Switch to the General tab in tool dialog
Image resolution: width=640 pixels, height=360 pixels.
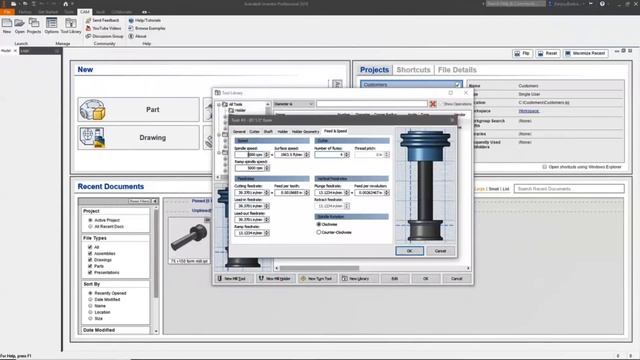pos(239,131)
